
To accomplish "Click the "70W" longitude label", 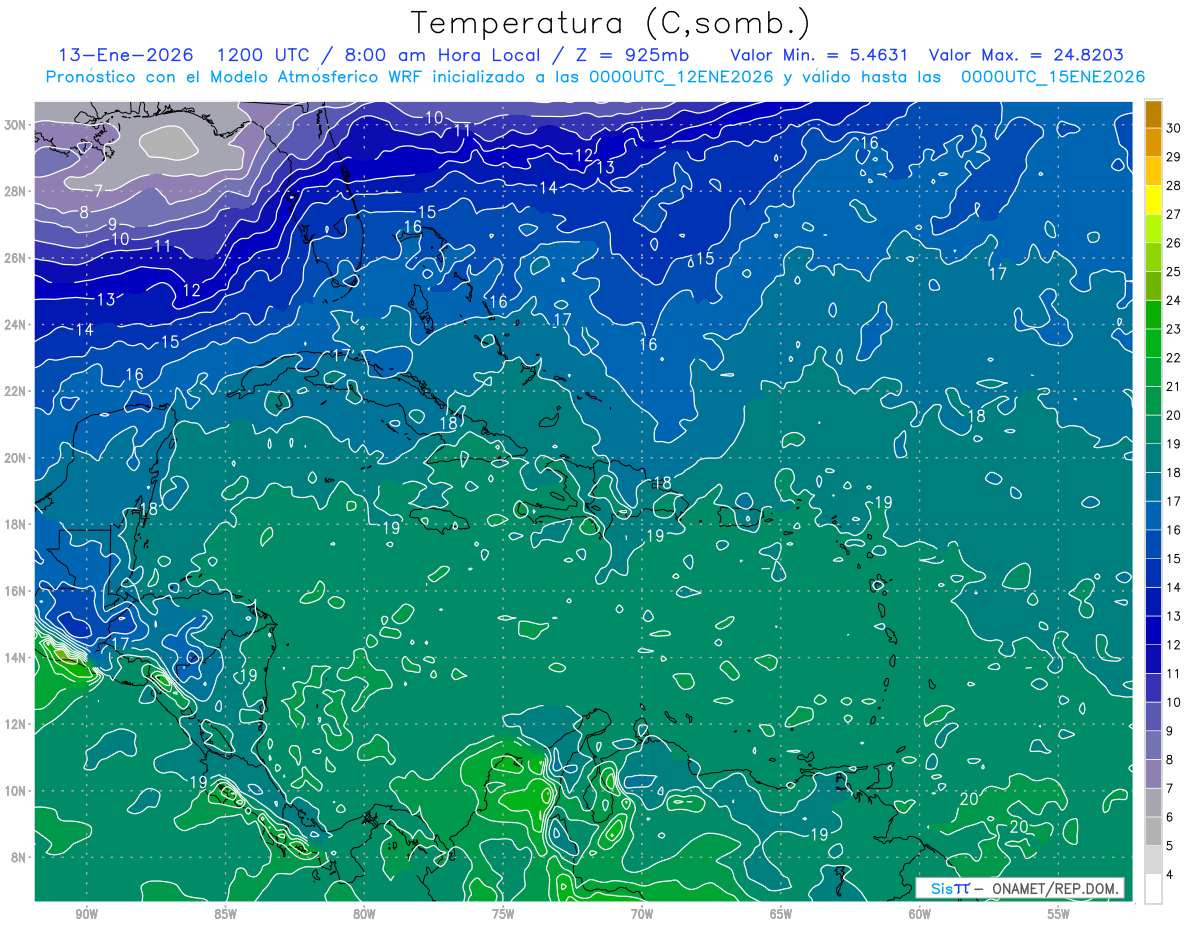I will coord(642,913).
